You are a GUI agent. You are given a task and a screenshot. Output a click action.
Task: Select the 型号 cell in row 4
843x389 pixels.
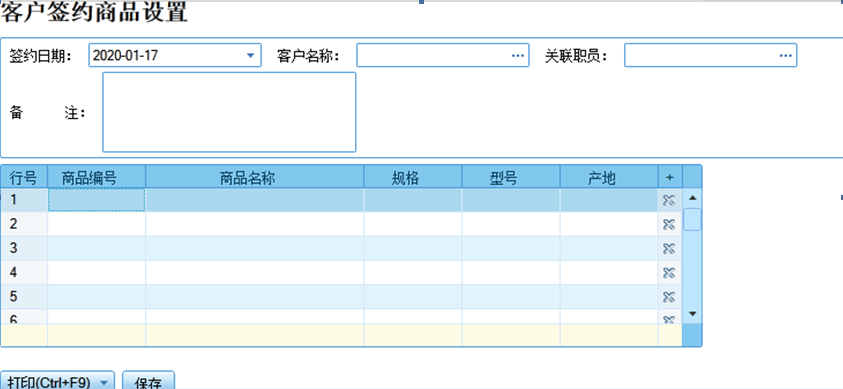511,272
